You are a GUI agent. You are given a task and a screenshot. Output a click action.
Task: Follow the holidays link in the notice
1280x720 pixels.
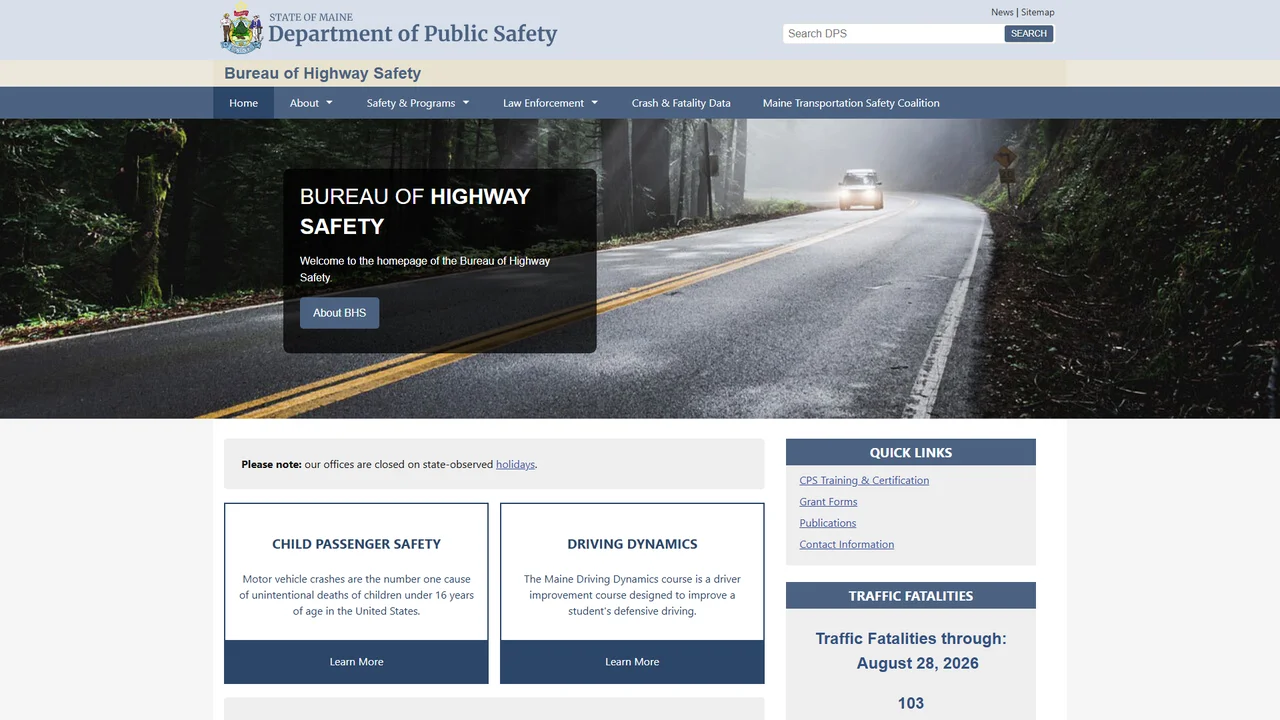tap(515, 464)
